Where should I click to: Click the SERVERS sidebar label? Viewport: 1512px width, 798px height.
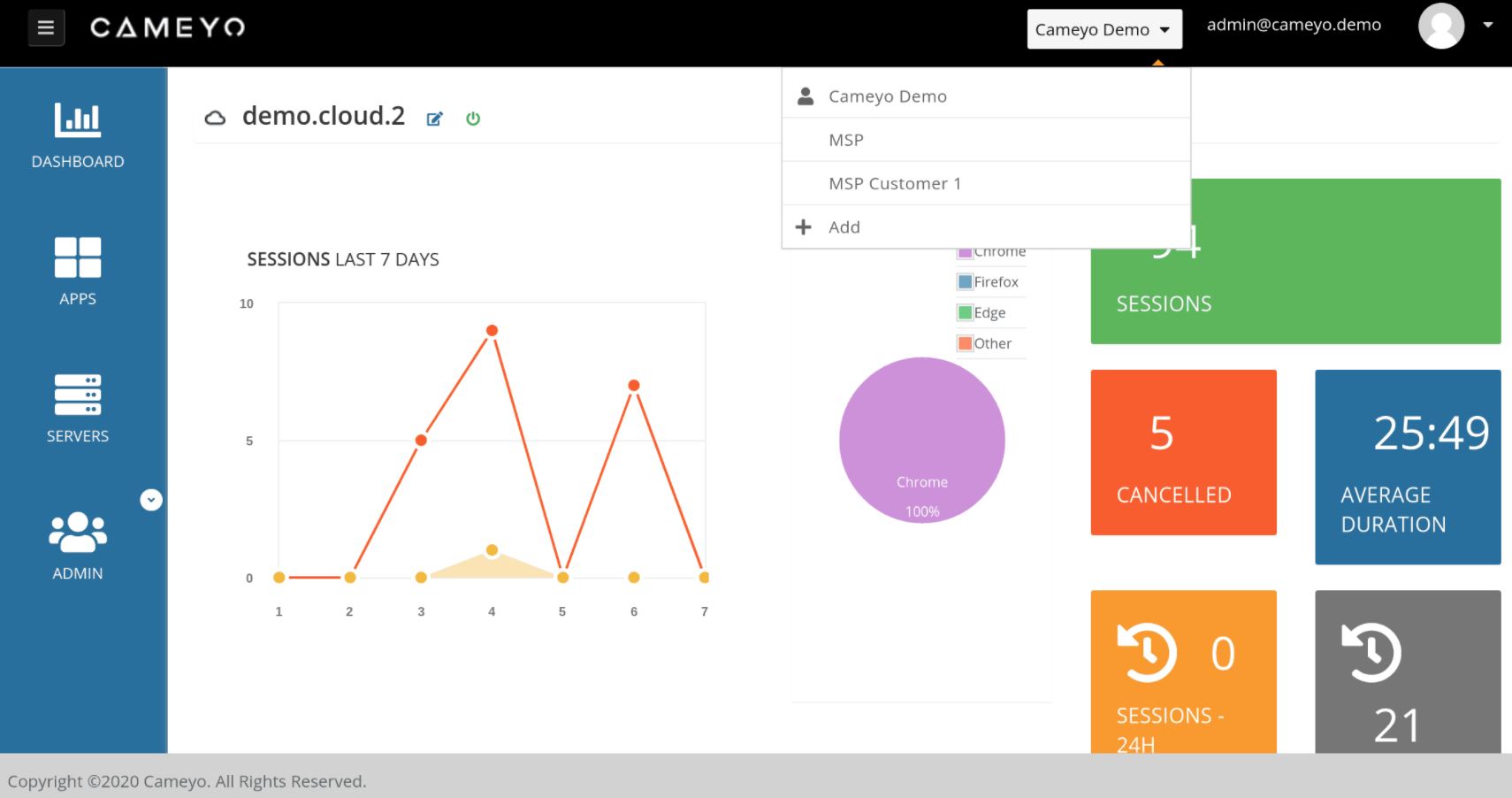[78, 436]
